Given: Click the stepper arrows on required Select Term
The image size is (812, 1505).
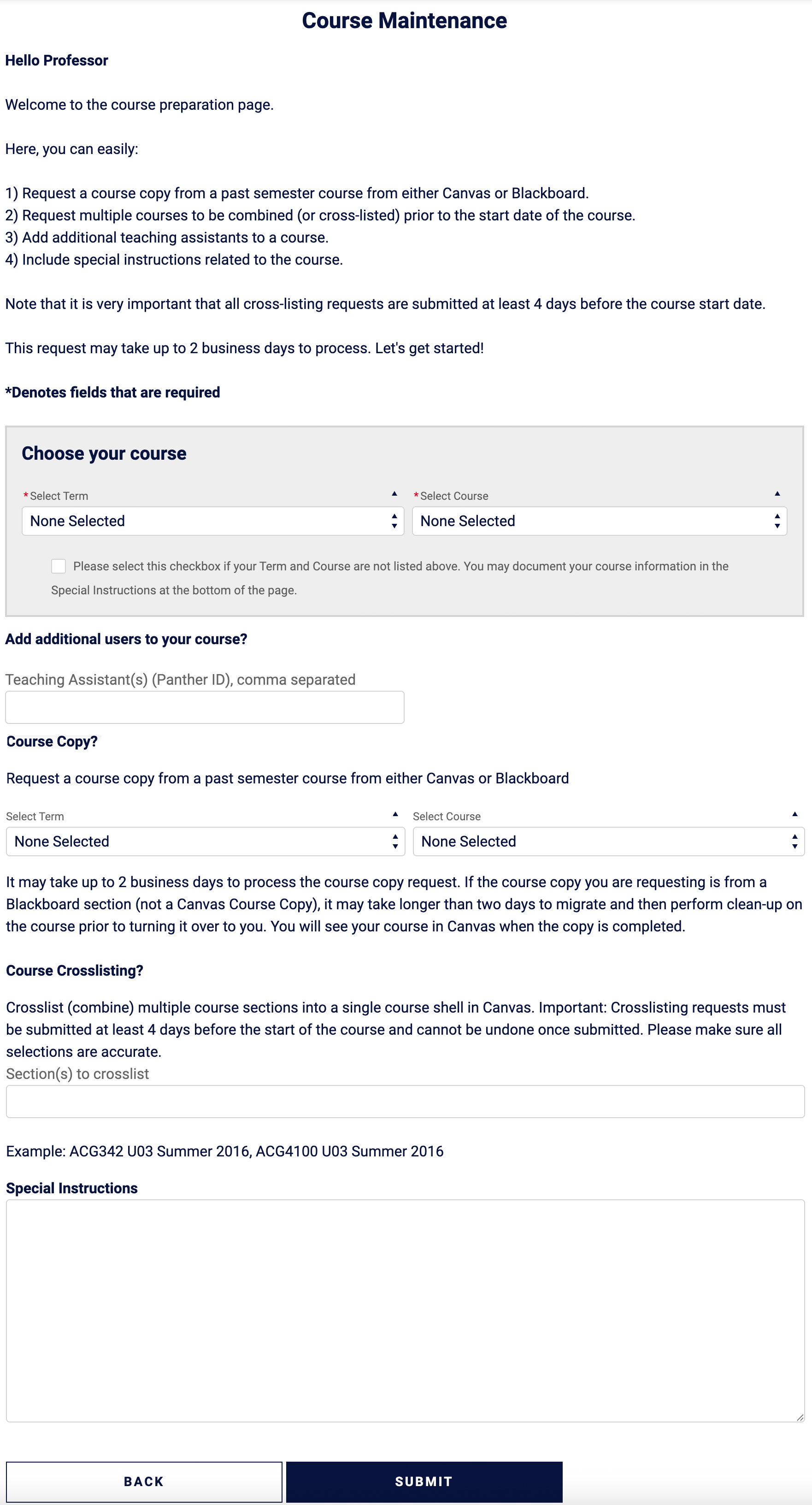Looking at the screenshot, I should point(394,521).
